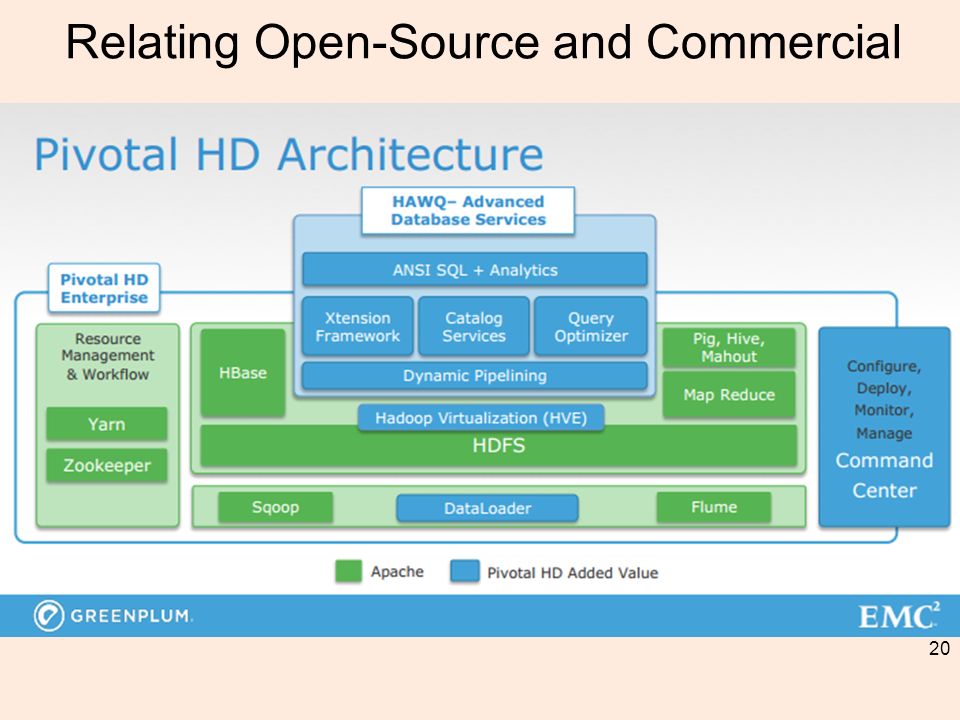The width and height of the screenshot is (960, 720).
Task: Click the Pivotal HD Enterprise label
Action: click(x=104, y=288)
